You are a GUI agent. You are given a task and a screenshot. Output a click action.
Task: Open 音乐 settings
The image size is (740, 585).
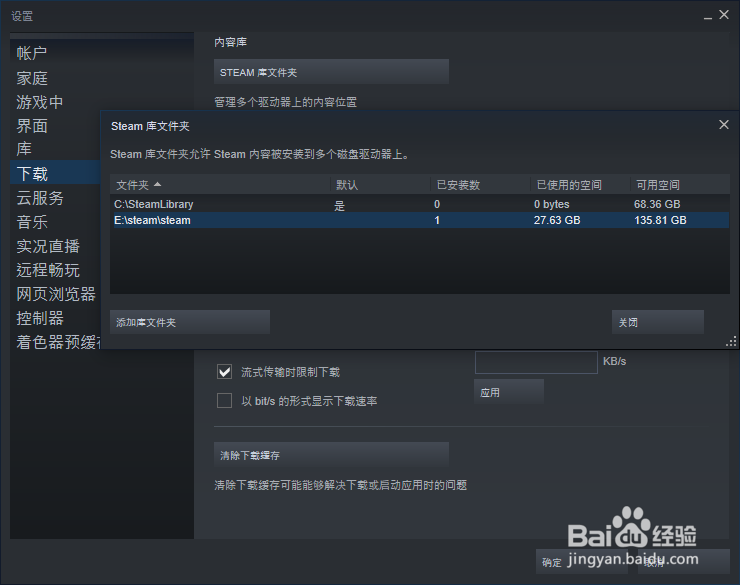click(x=32, y=222)
